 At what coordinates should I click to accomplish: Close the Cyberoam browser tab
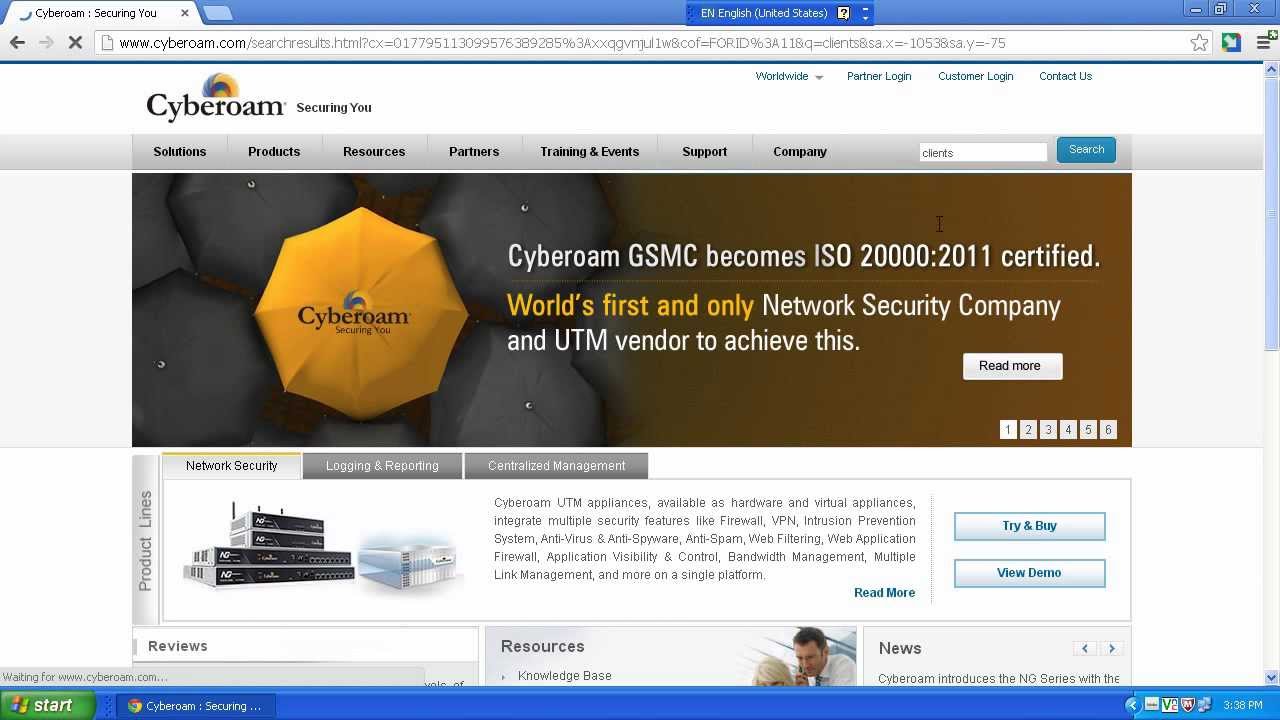[185, 13]
